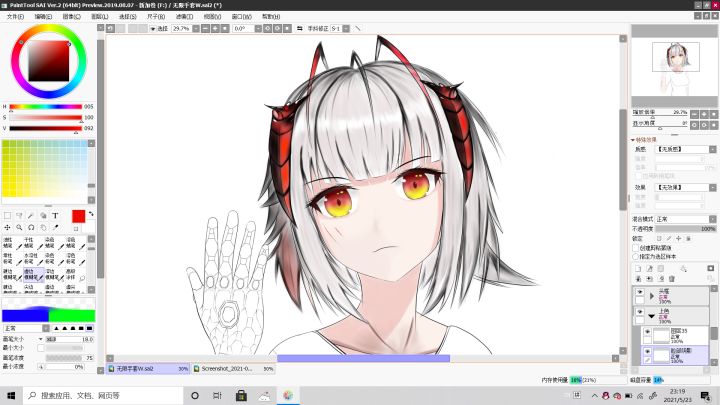Open the 图像(C) menu
The height and width of the screenshot is (405, 720).
(x=72, y=16)
